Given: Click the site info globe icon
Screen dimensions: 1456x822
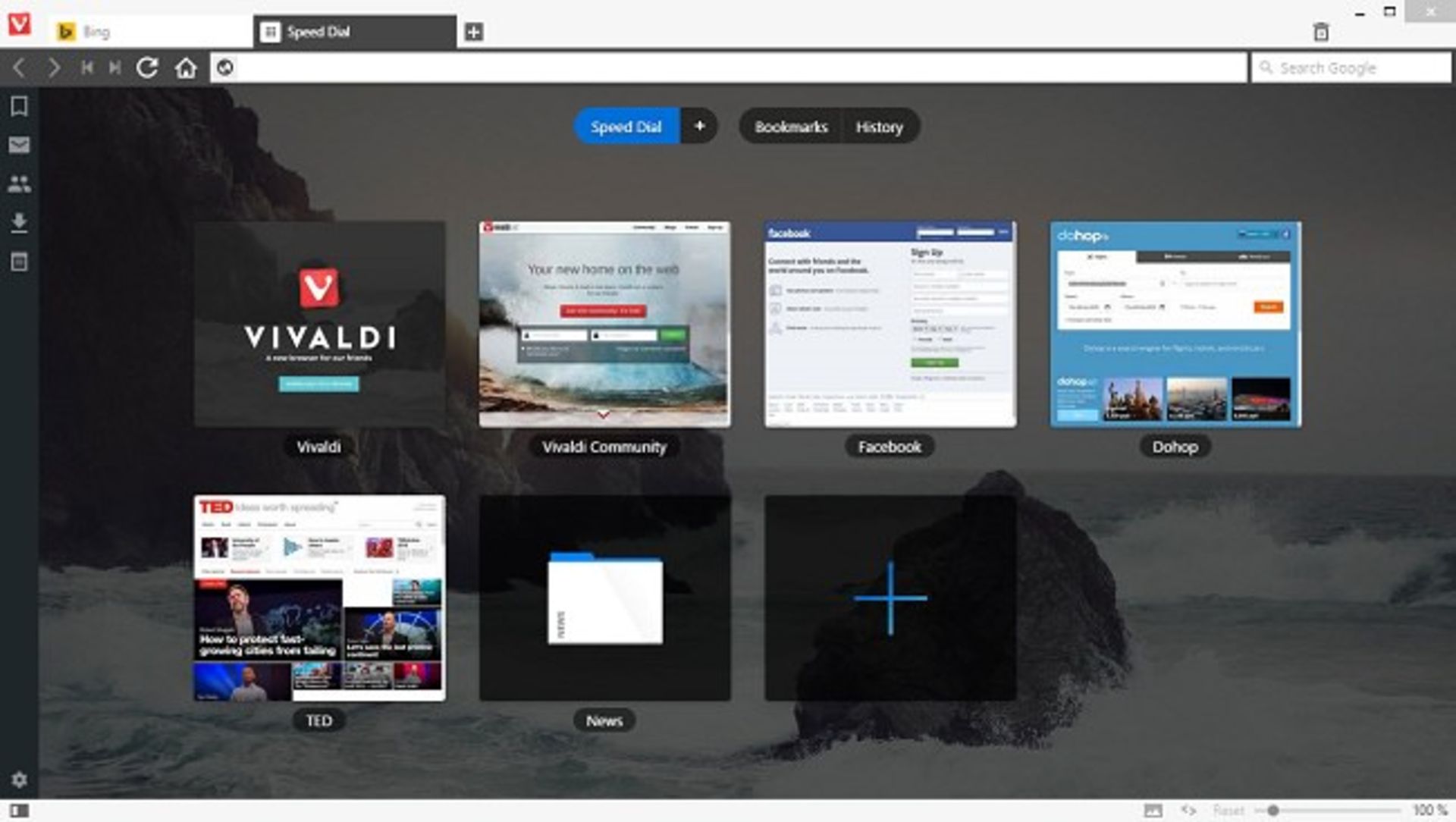Looking at the screenshot, I should pyautogui.click(x=225, y=67).
